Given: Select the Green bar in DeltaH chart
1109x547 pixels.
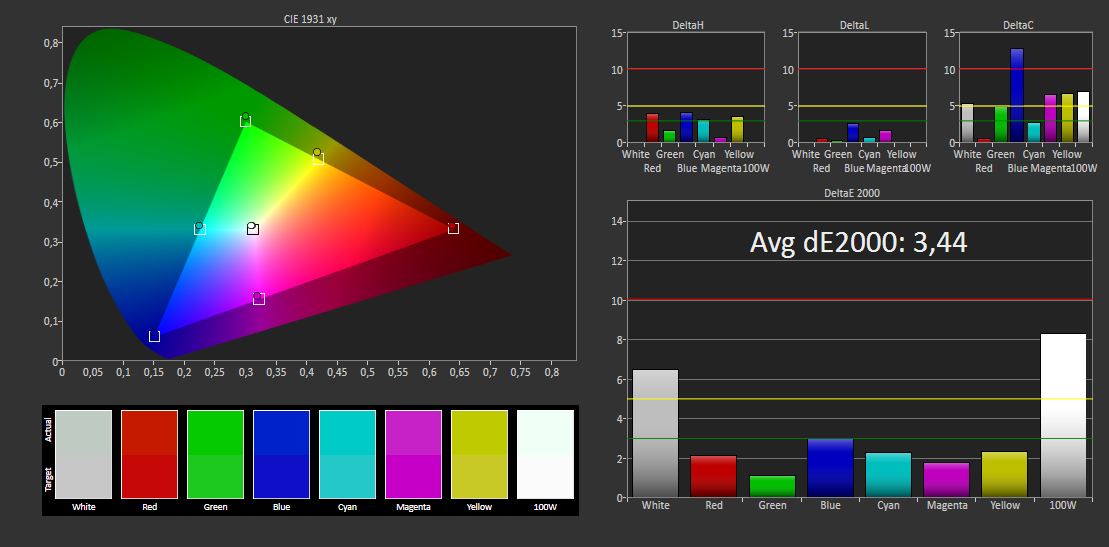Looking at the screenshot, I should pos(669,137).
